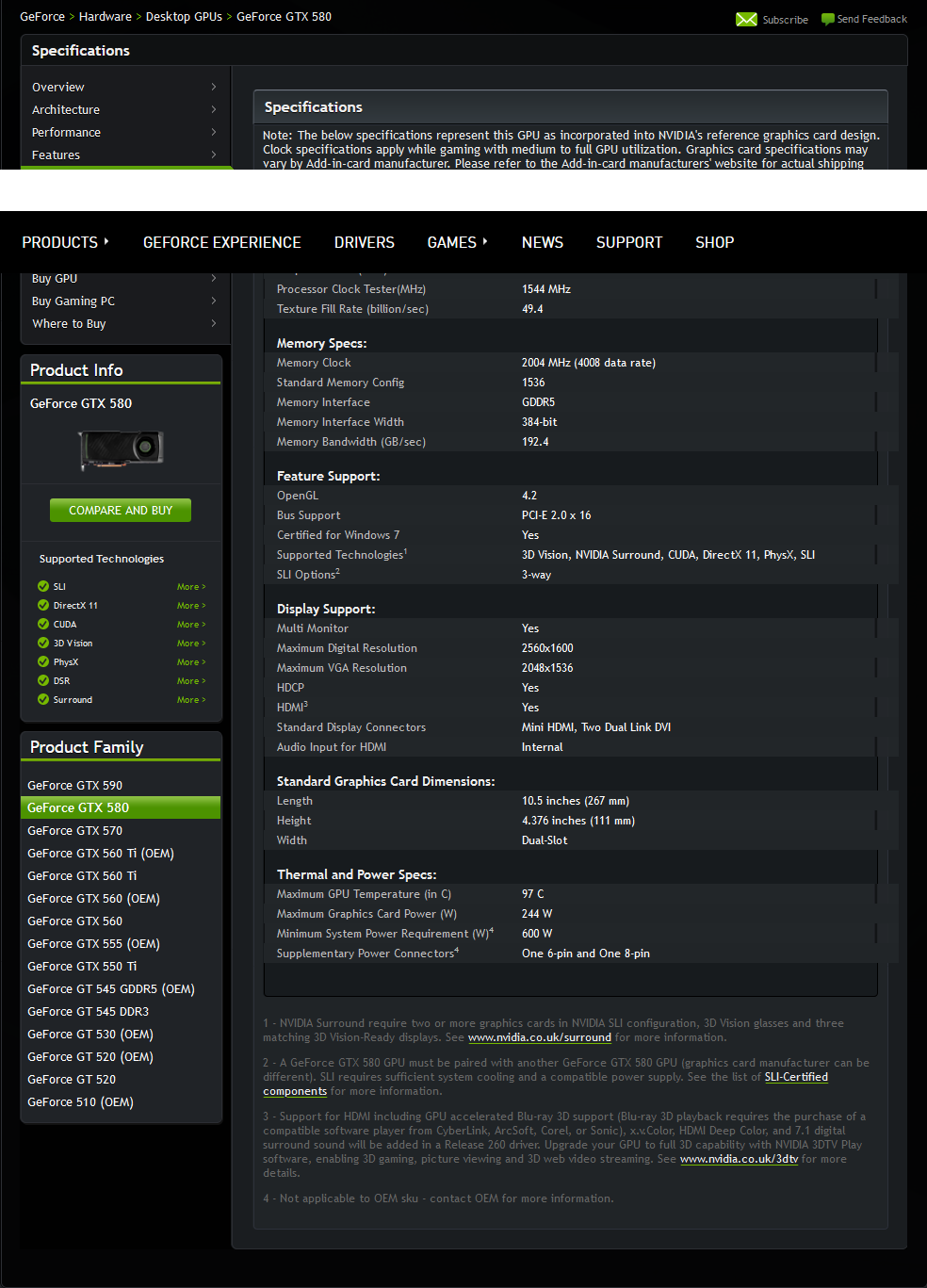
Task: Select GeForce GTX 570 in Product Family
Action: point(74,830)
